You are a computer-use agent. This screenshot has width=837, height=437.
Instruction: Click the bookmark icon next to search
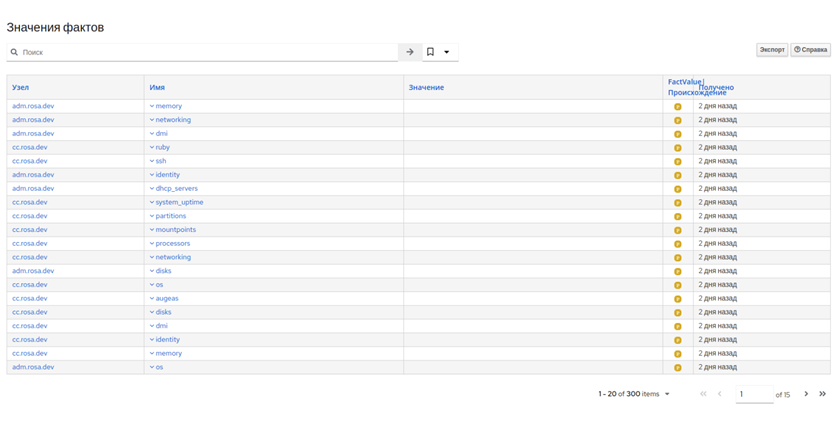[x=431, y=52]
